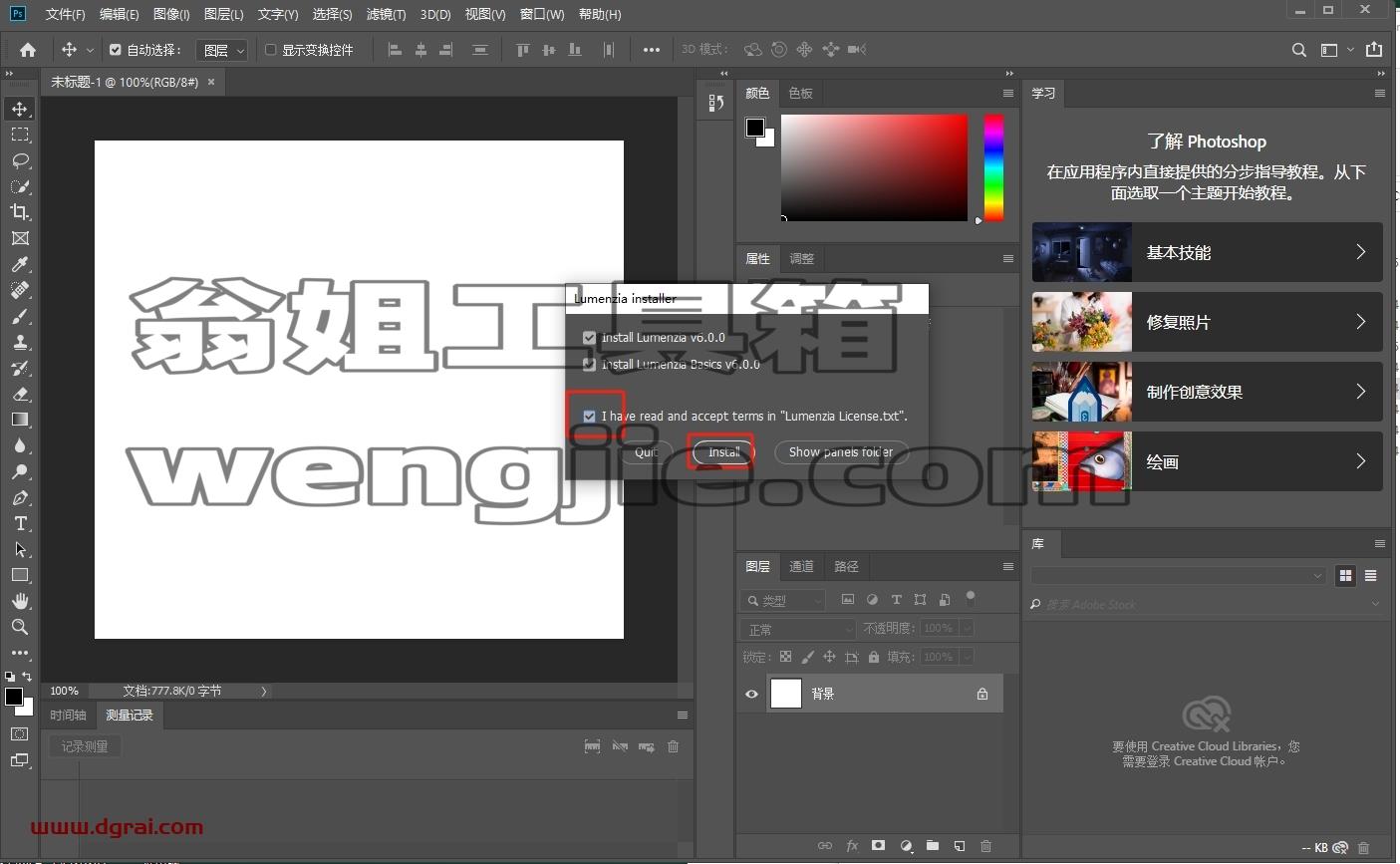
Task: Click the search icon at top right
Action: (x=1298, y=50)
